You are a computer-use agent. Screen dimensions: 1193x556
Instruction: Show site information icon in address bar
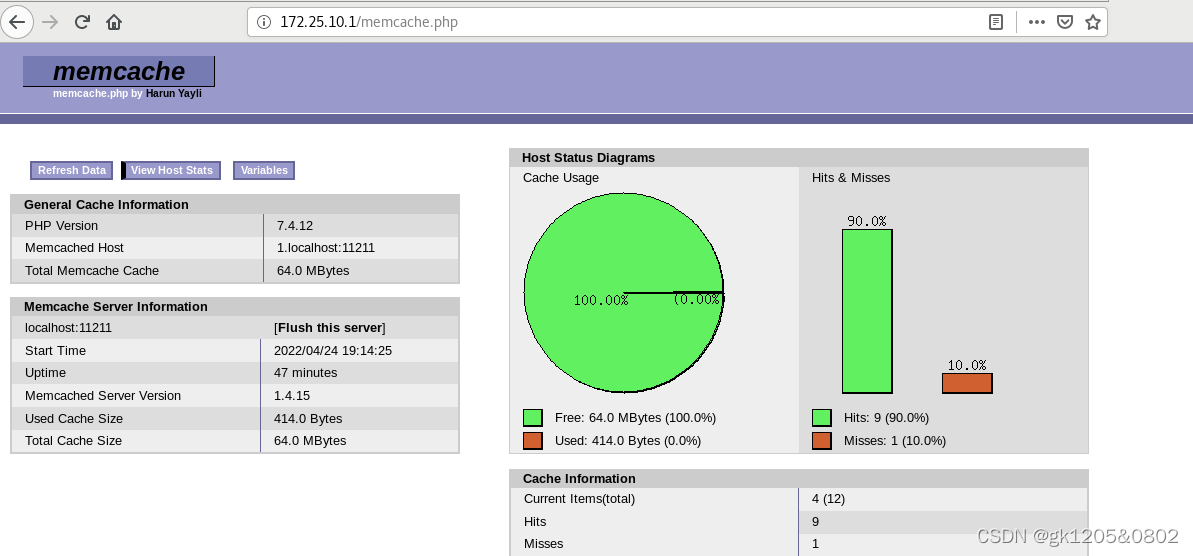click(x=264, y=22)
